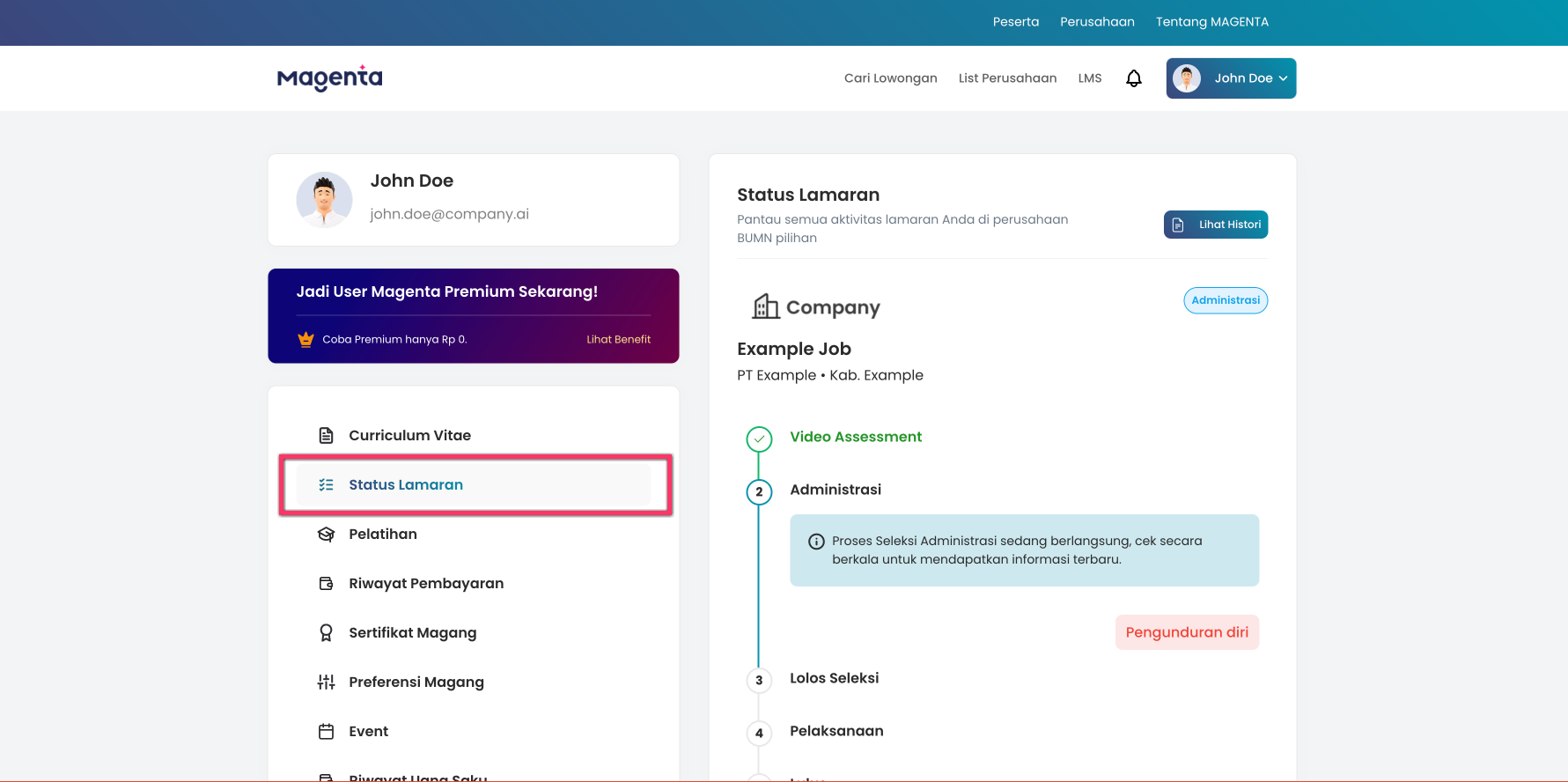Open the Lihat Benefit link

[x=618, y=339]
